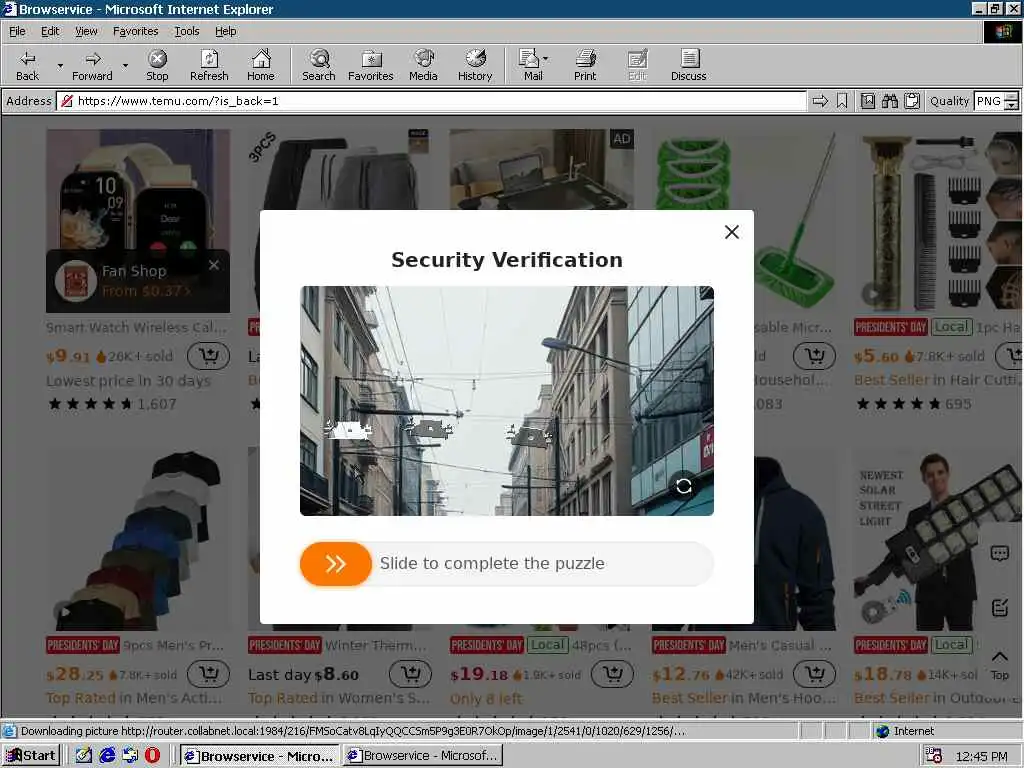The width and height of the screenshot is (1024, 768).
Task: Add the $5.60 hair clipper to cart
Action: (1010, 356)
